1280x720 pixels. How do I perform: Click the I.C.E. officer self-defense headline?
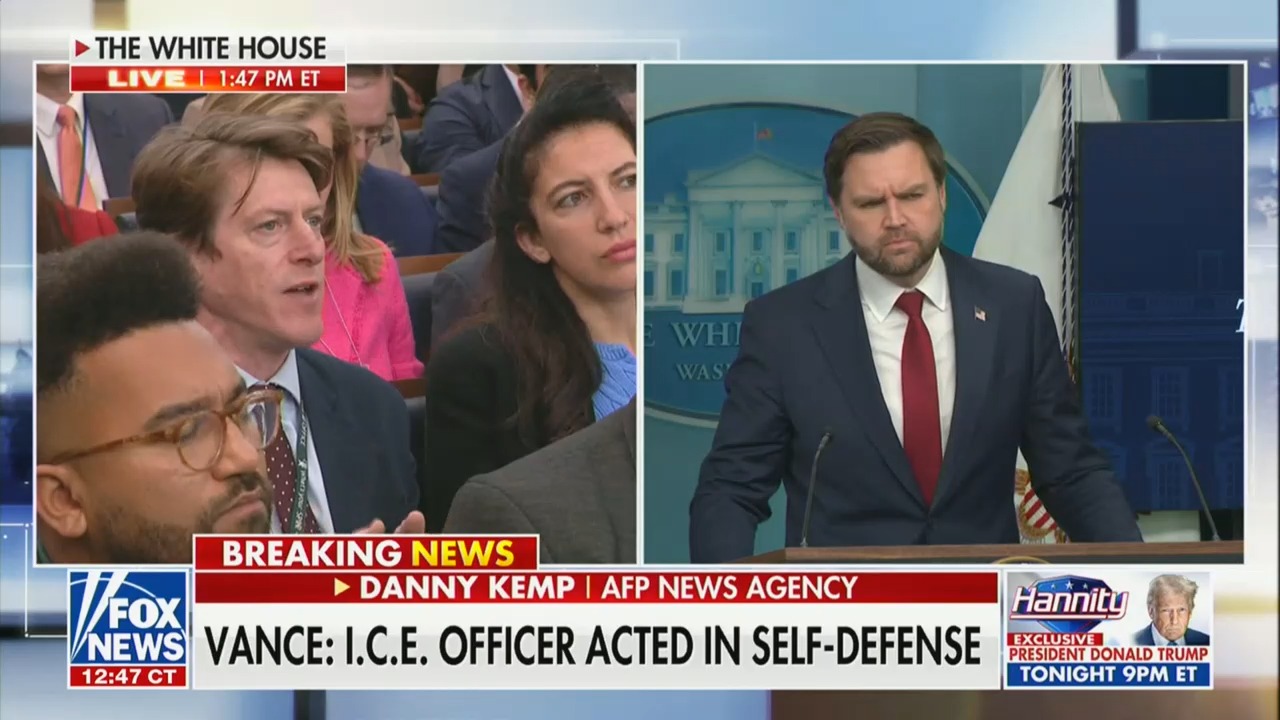[x=592, y=647]
